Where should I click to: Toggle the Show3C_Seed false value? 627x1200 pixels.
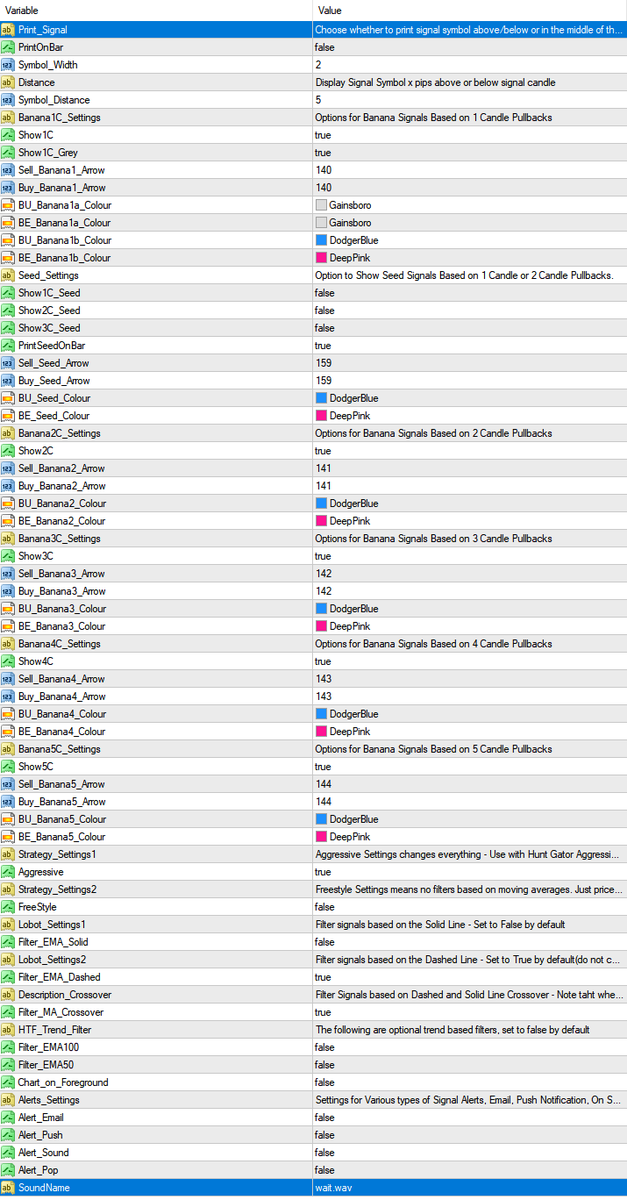[x=325, y=328]
